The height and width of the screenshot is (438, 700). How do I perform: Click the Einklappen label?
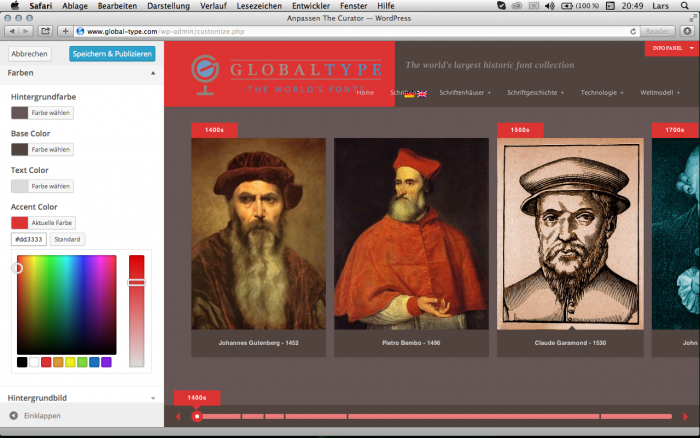coord(42,416)
